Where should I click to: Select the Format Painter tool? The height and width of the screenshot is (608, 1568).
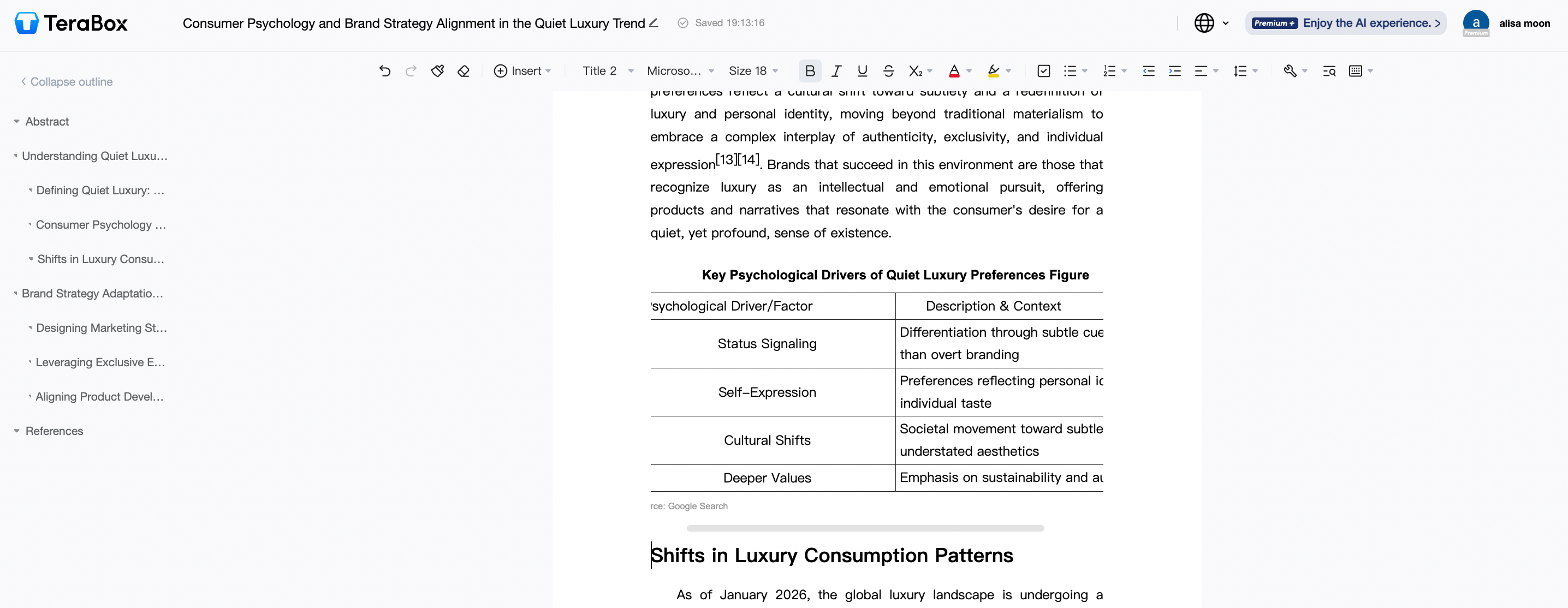pyautogui.click(x=437, y=70)
